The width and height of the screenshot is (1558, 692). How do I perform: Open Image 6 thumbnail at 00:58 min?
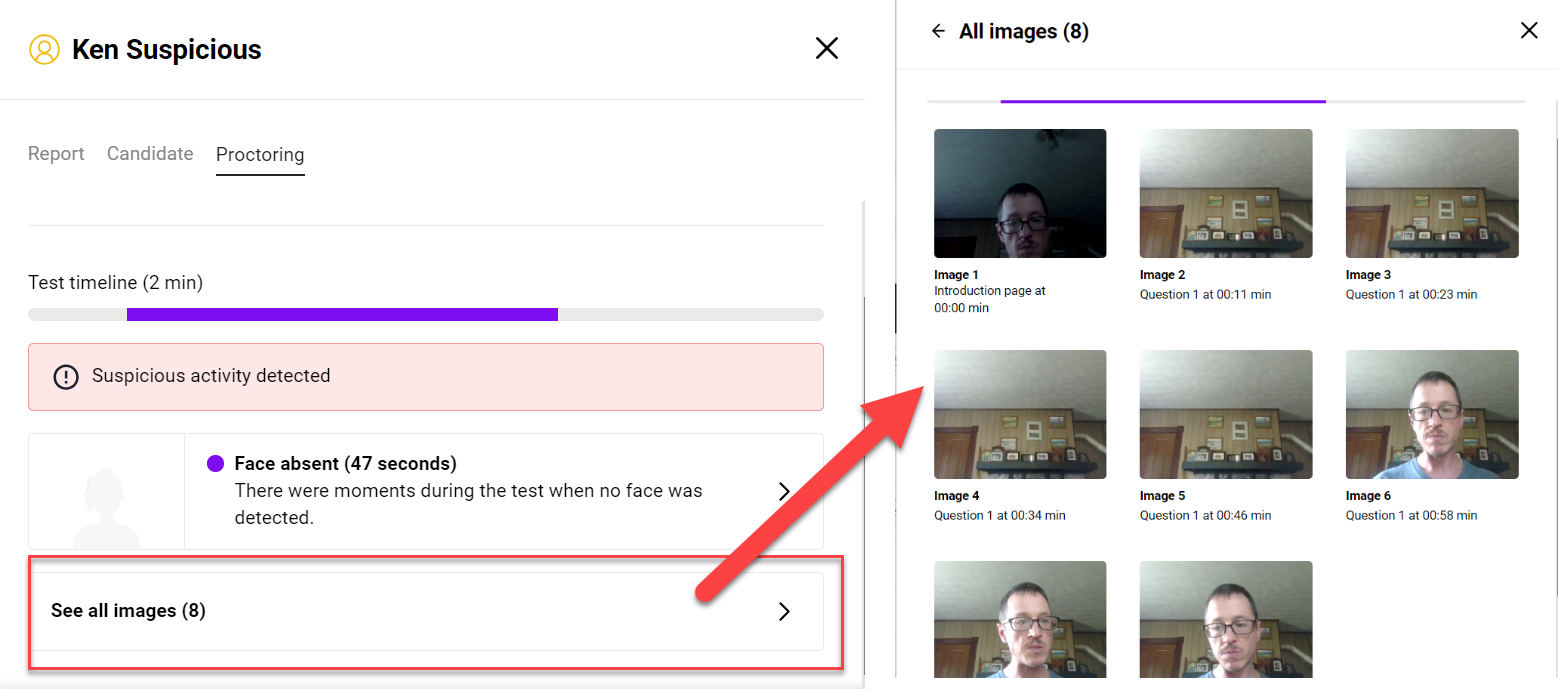pos(1432,415)
